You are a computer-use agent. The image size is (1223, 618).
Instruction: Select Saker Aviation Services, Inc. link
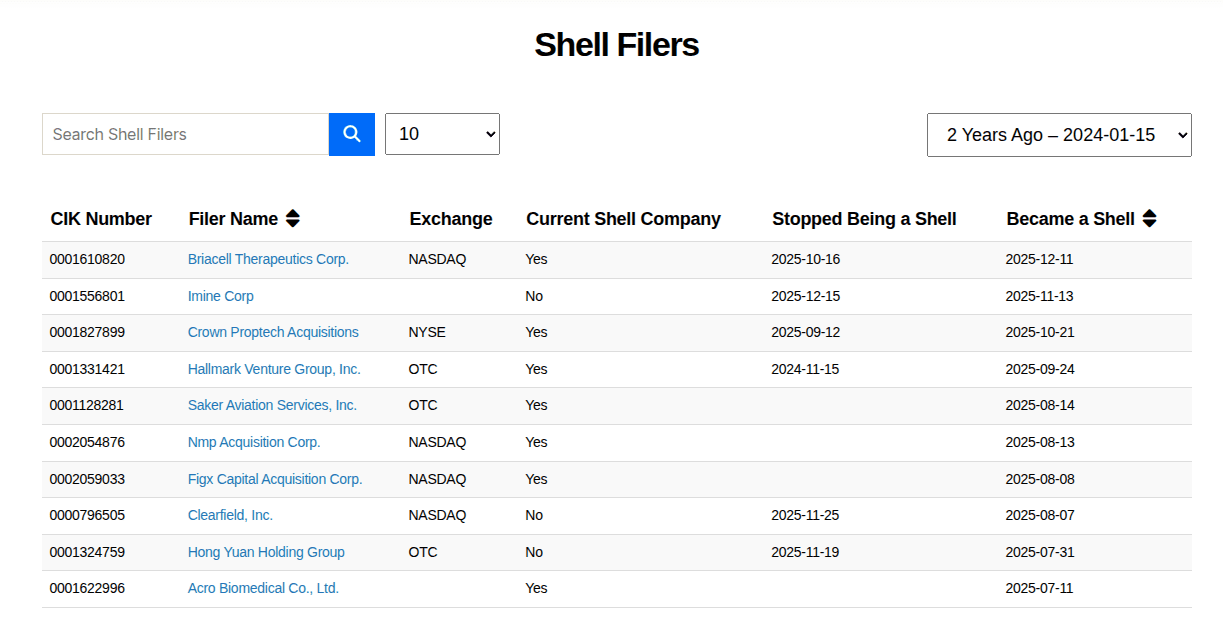(272, 405)
